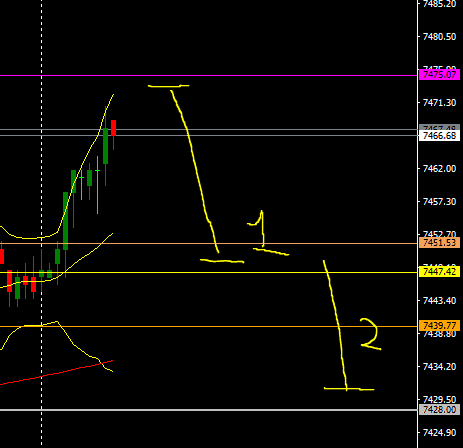The height and width of the screenshot is (448, 463).
Task: Click the gray 7428.00 price label
Action: pyautogui.click(x=439, y=409)
